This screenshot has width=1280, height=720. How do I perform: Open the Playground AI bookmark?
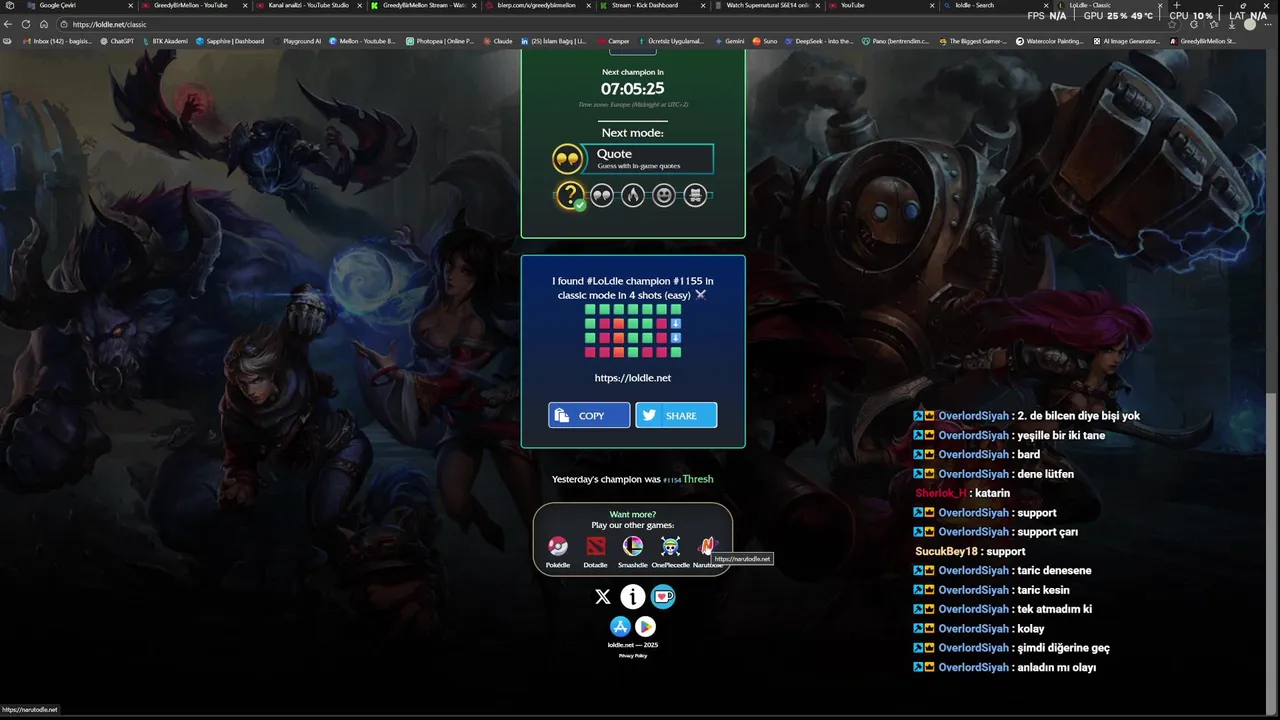[x=297, y=41]
